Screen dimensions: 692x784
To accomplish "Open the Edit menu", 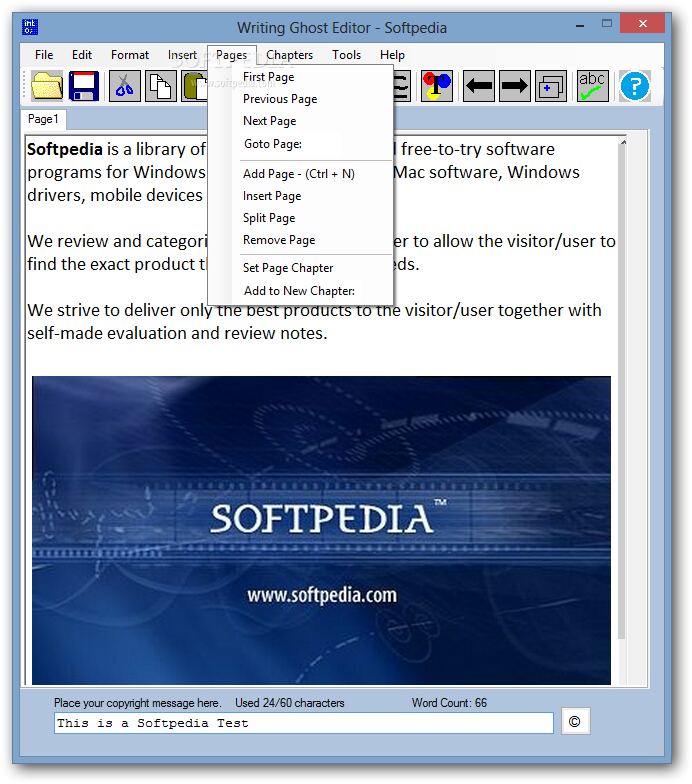I will [x=82, y=55].
